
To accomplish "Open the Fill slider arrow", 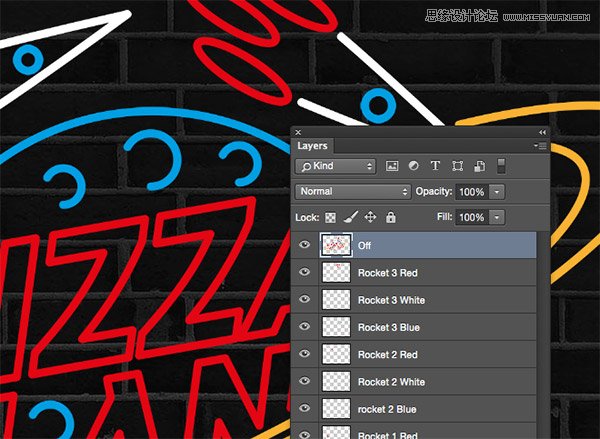I will (497, 217).
